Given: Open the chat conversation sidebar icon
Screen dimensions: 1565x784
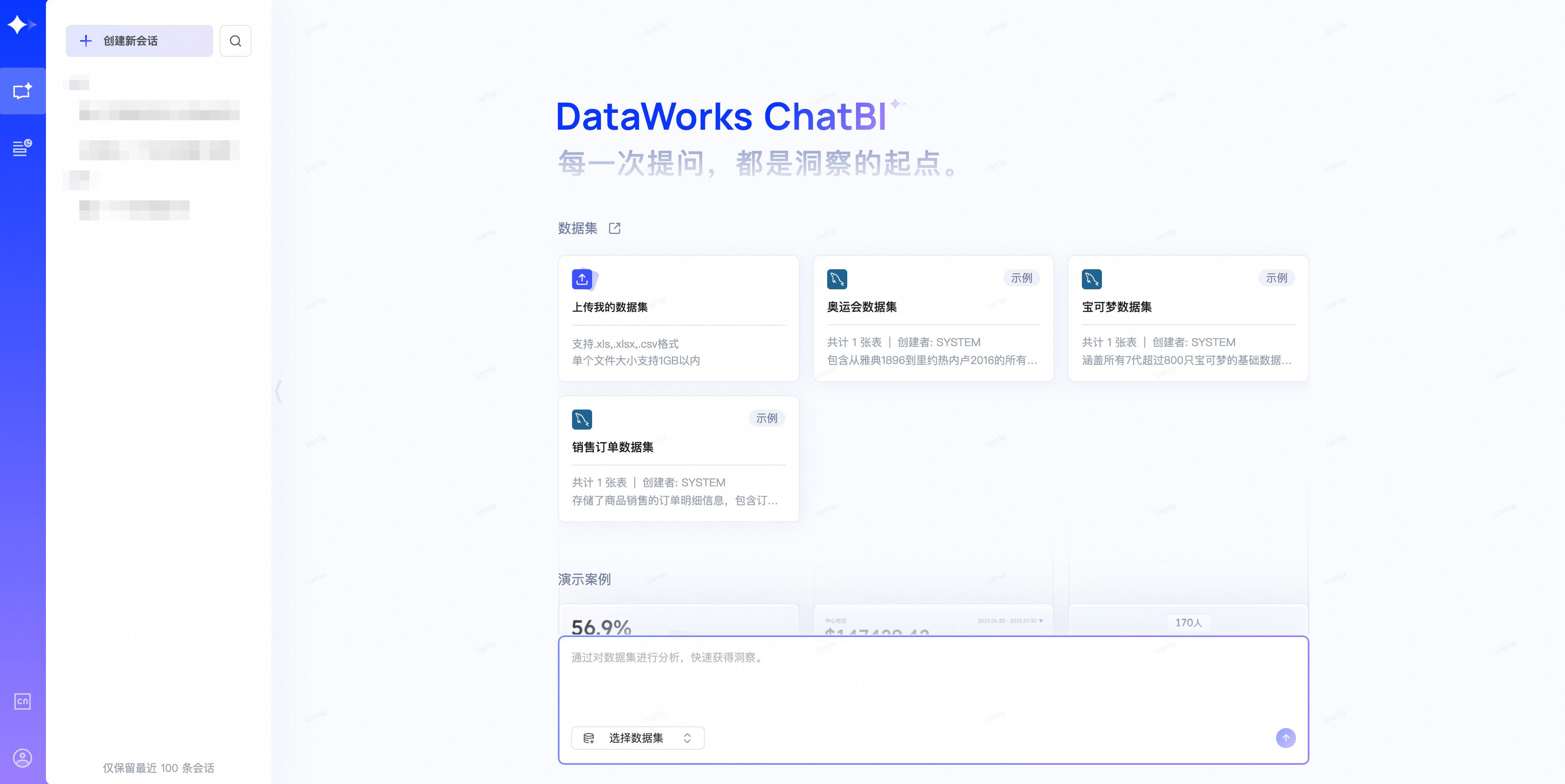Looking at the screenshot, I should pos(23,91).
